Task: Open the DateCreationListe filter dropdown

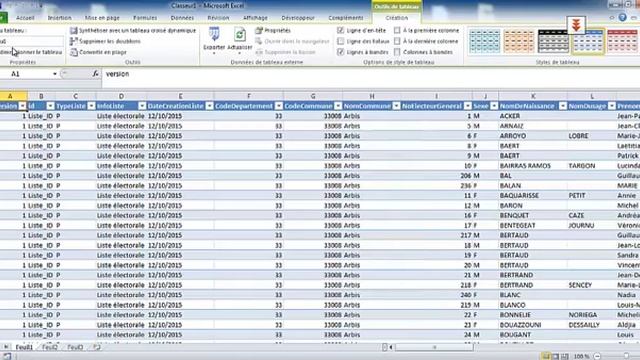Action: 209,106
